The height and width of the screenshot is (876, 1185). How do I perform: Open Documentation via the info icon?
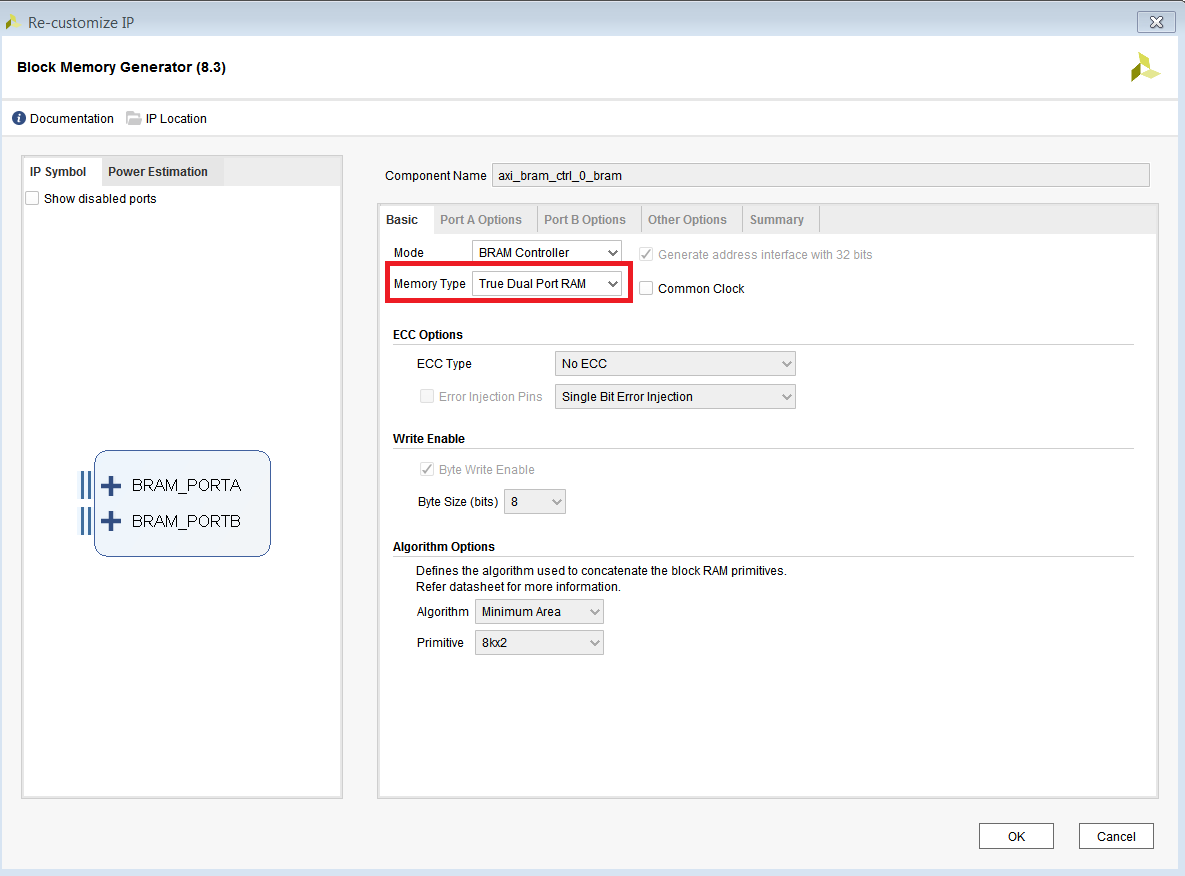click(19, 119)
